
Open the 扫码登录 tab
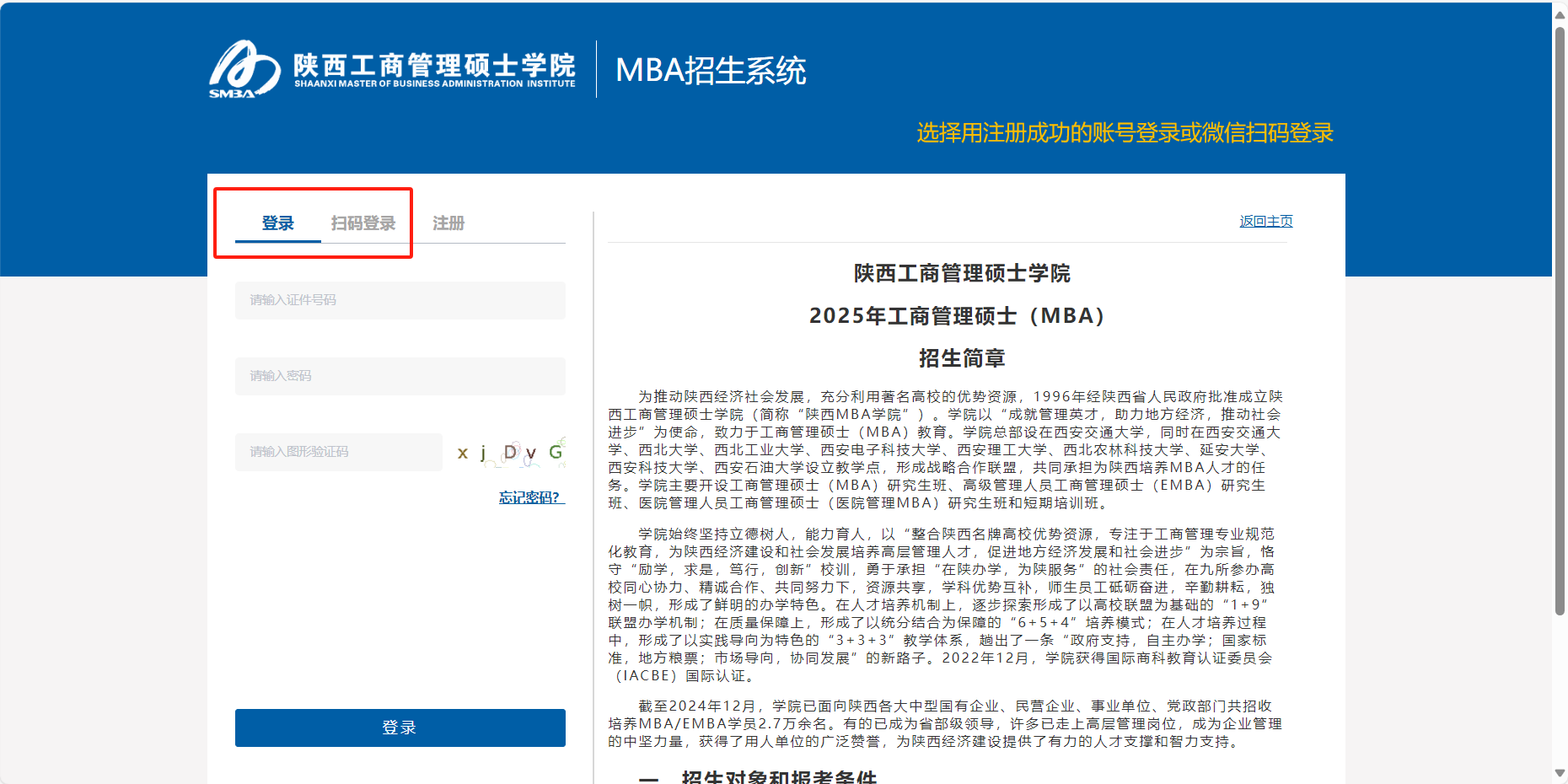[362, 223]
